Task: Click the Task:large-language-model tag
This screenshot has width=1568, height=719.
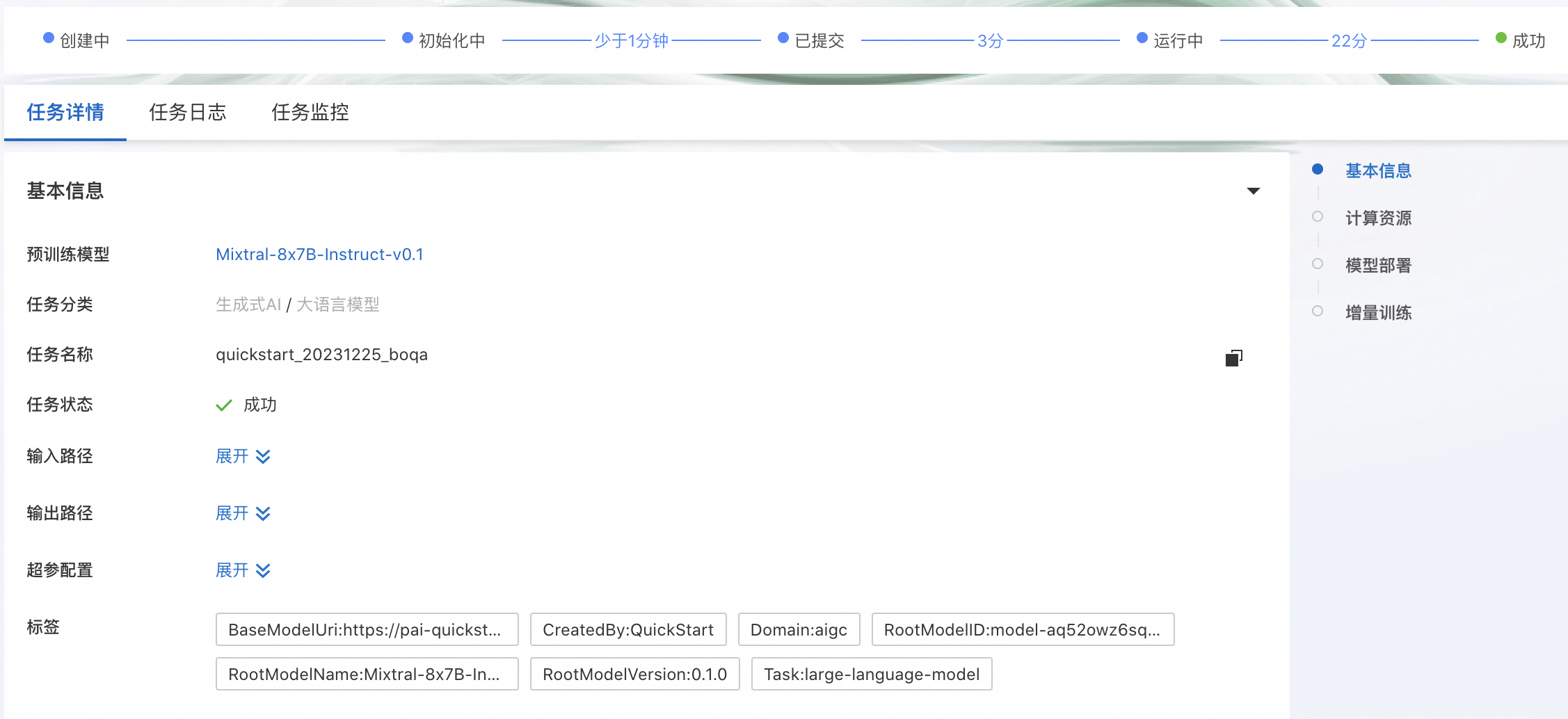Action: pos(872,674)
